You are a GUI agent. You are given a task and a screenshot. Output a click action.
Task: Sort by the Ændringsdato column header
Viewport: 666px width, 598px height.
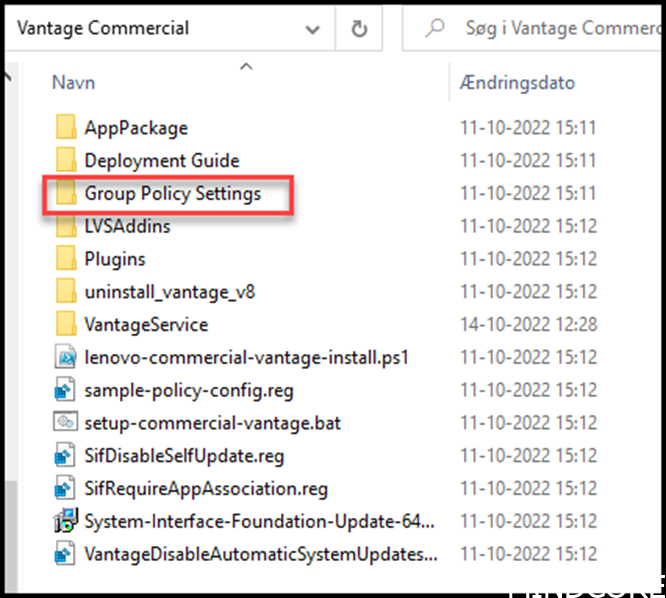tap(517, 82)
